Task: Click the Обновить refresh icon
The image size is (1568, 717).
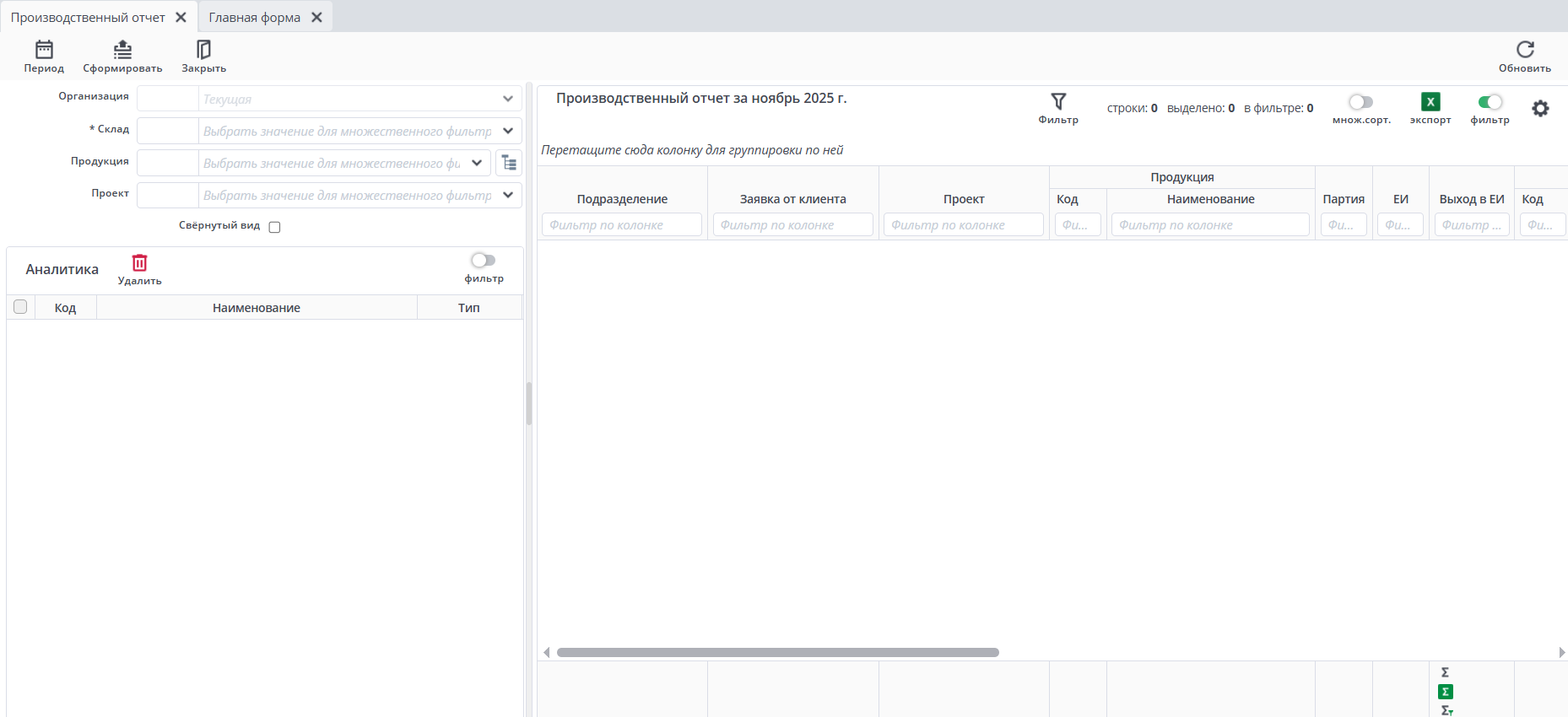Action: point(1524,50)
